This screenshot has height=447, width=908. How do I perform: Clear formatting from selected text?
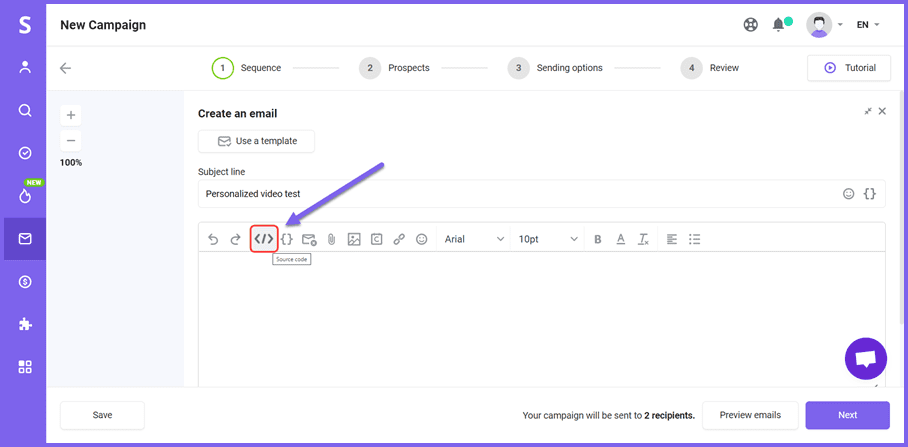point(644,239)
